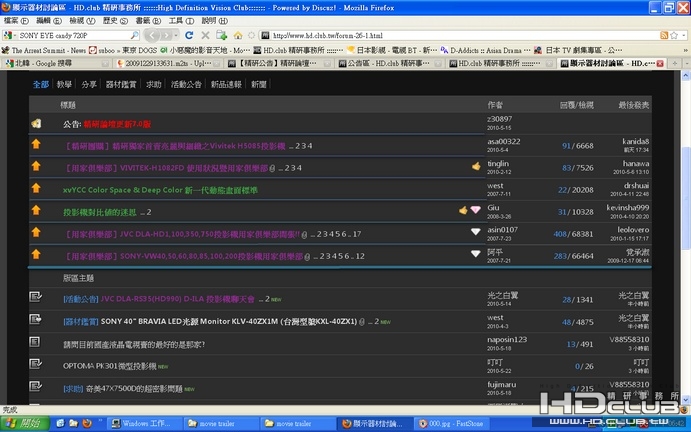Viewport: 691px width, 432px height.
Task: Open the search engine selector dropdown
Action: coord(11,35)
